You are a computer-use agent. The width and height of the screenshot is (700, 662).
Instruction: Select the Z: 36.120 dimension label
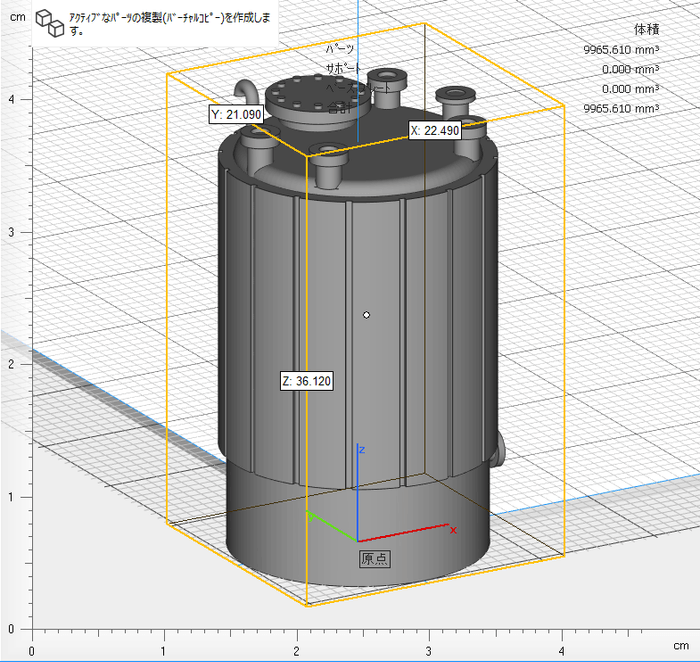(306, 381)
